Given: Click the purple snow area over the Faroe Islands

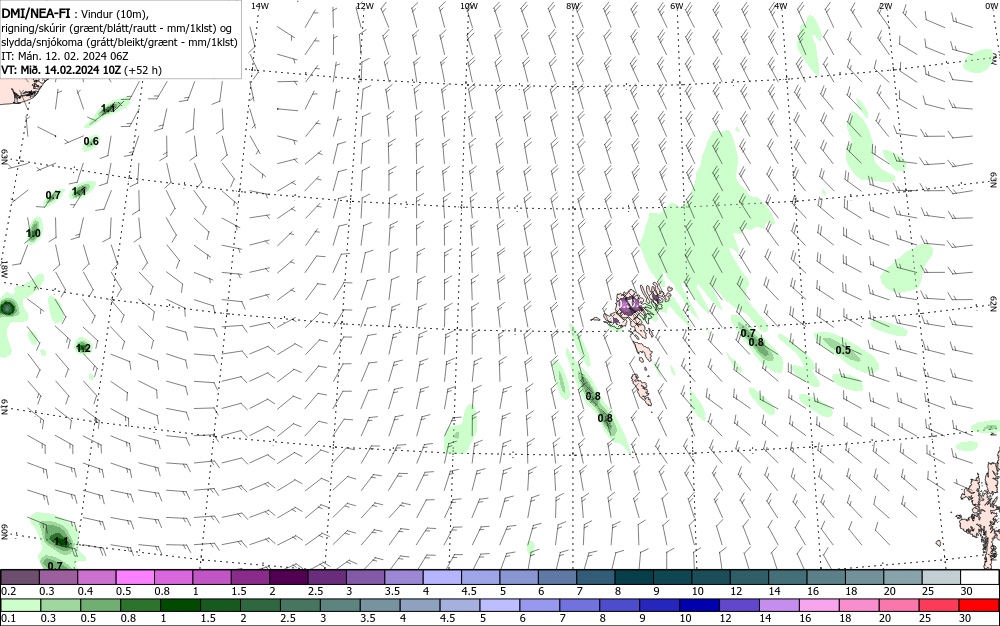Looking at the screenshot, I should pyautogui.click(x=629, y=307).
